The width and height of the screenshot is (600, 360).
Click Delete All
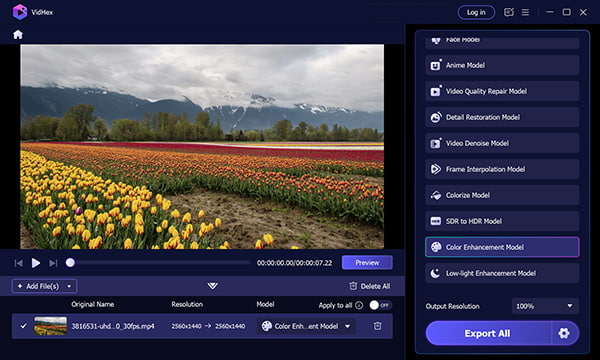coord(370,286)
